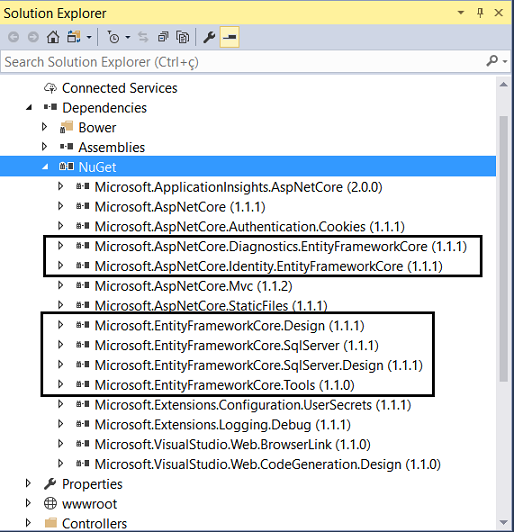
Task: Select Microsoft.AspNetCore.Mvc (1.1.2) package
Action: pos(193,286)
